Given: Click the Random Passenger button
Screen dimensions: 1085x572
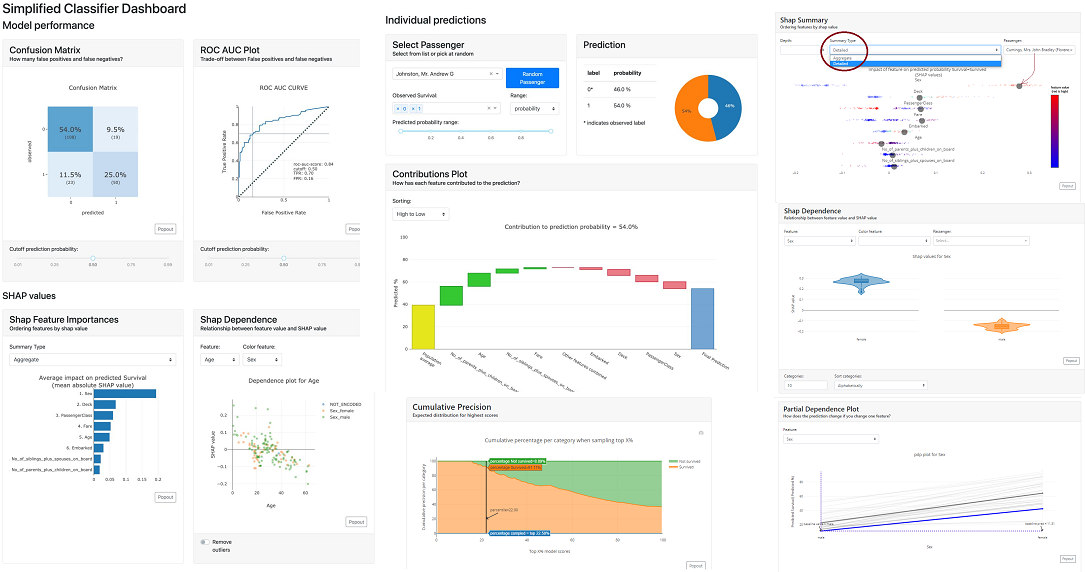Looking at the screenshot, I should (532, 78).
